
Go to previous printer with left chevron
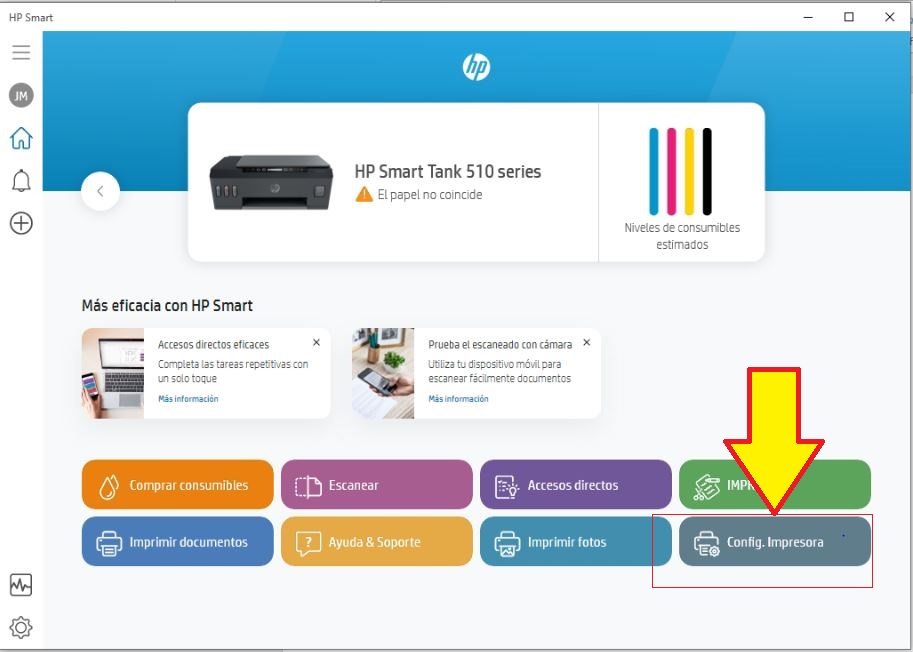[101, 191]
